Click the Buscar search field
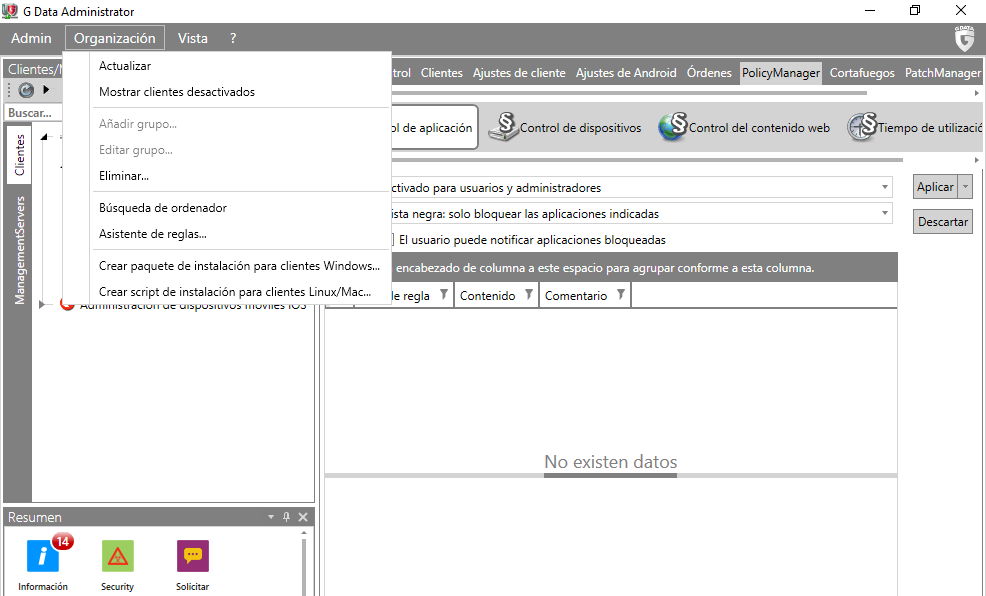This screenshot has width=986, height=596. pyautogui.click(x=30, y=113)
